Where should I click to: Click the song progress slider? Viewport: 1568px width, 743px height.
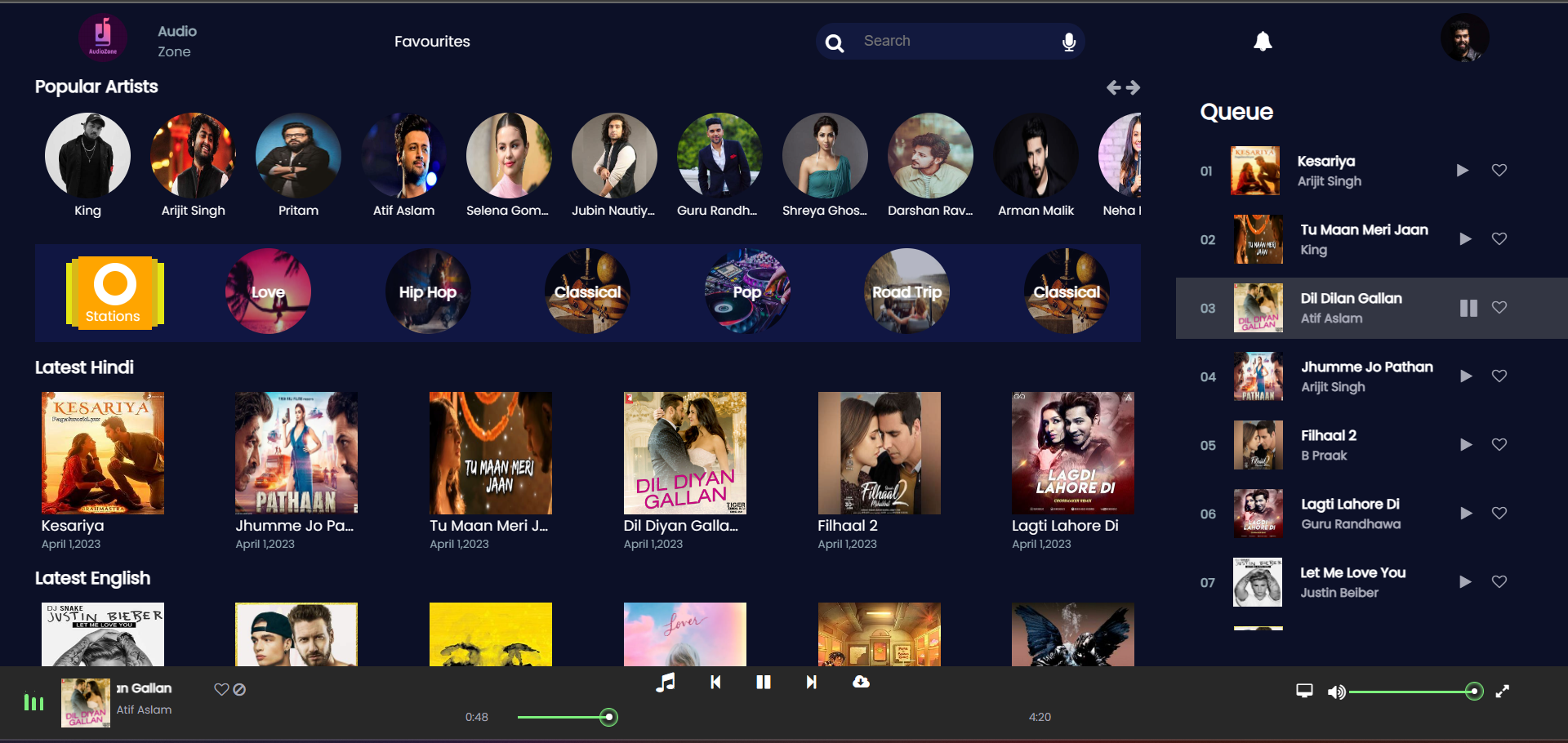pyautogui.click(x=608, y=718)
